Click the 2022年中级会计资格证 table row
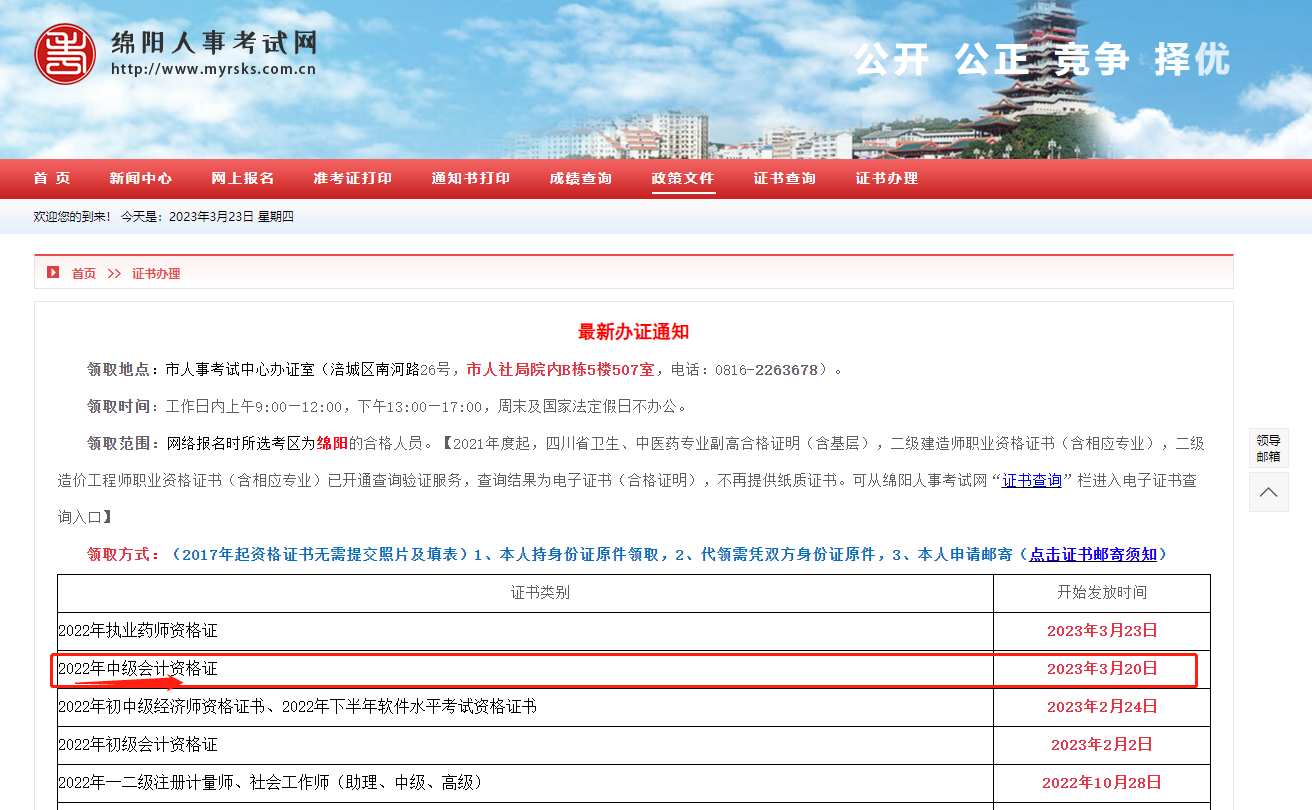The height and width of the screenshot is (810, 1312). 138,668
